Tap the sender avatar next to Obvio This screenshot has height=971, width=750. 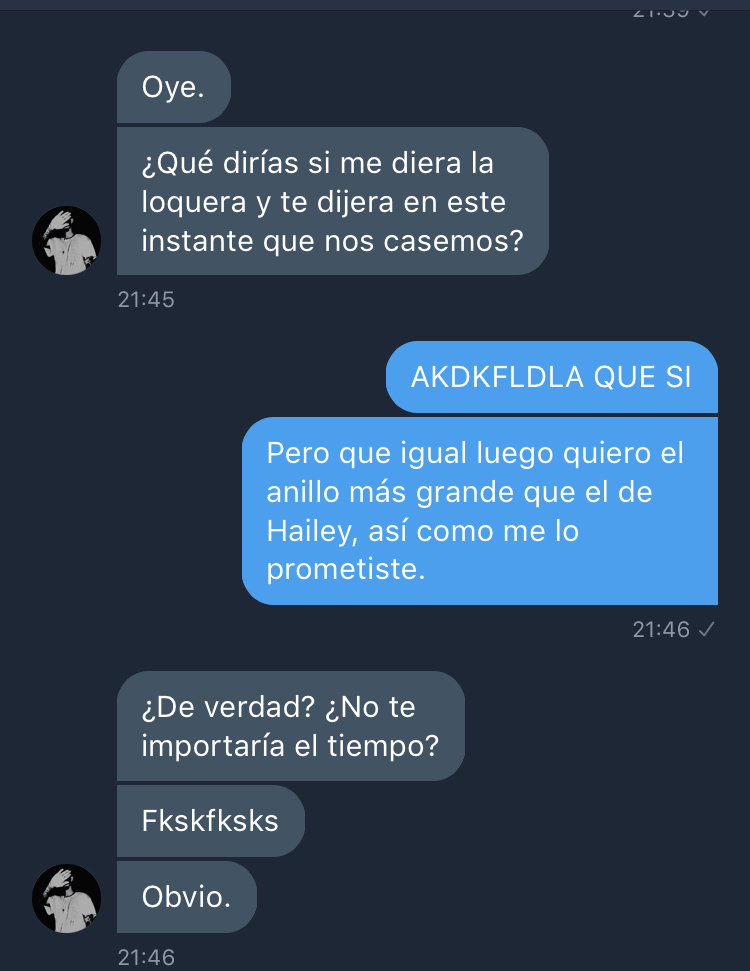point(66,898)
